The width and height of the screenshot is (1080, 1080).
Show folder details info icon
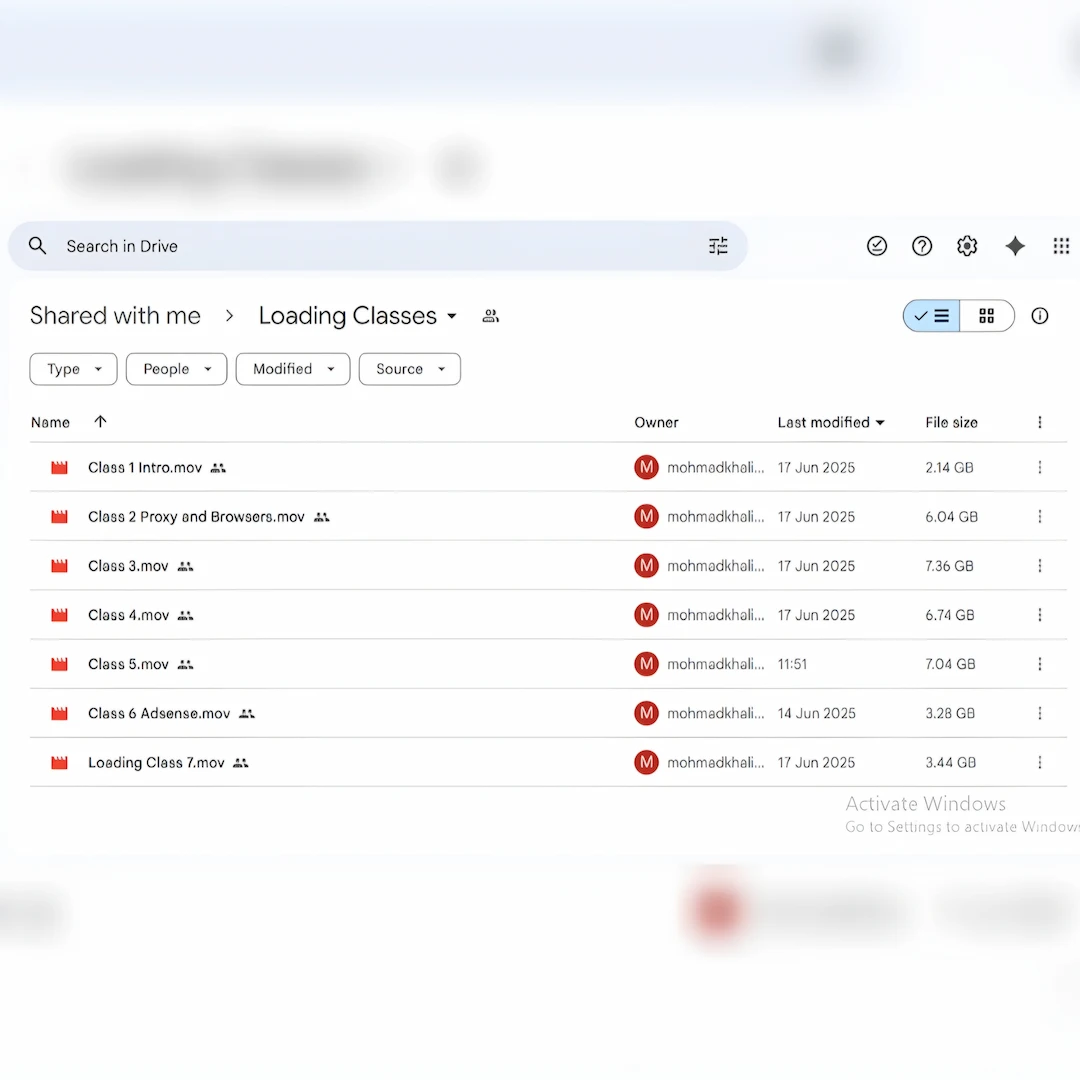tap(1040, 316)
